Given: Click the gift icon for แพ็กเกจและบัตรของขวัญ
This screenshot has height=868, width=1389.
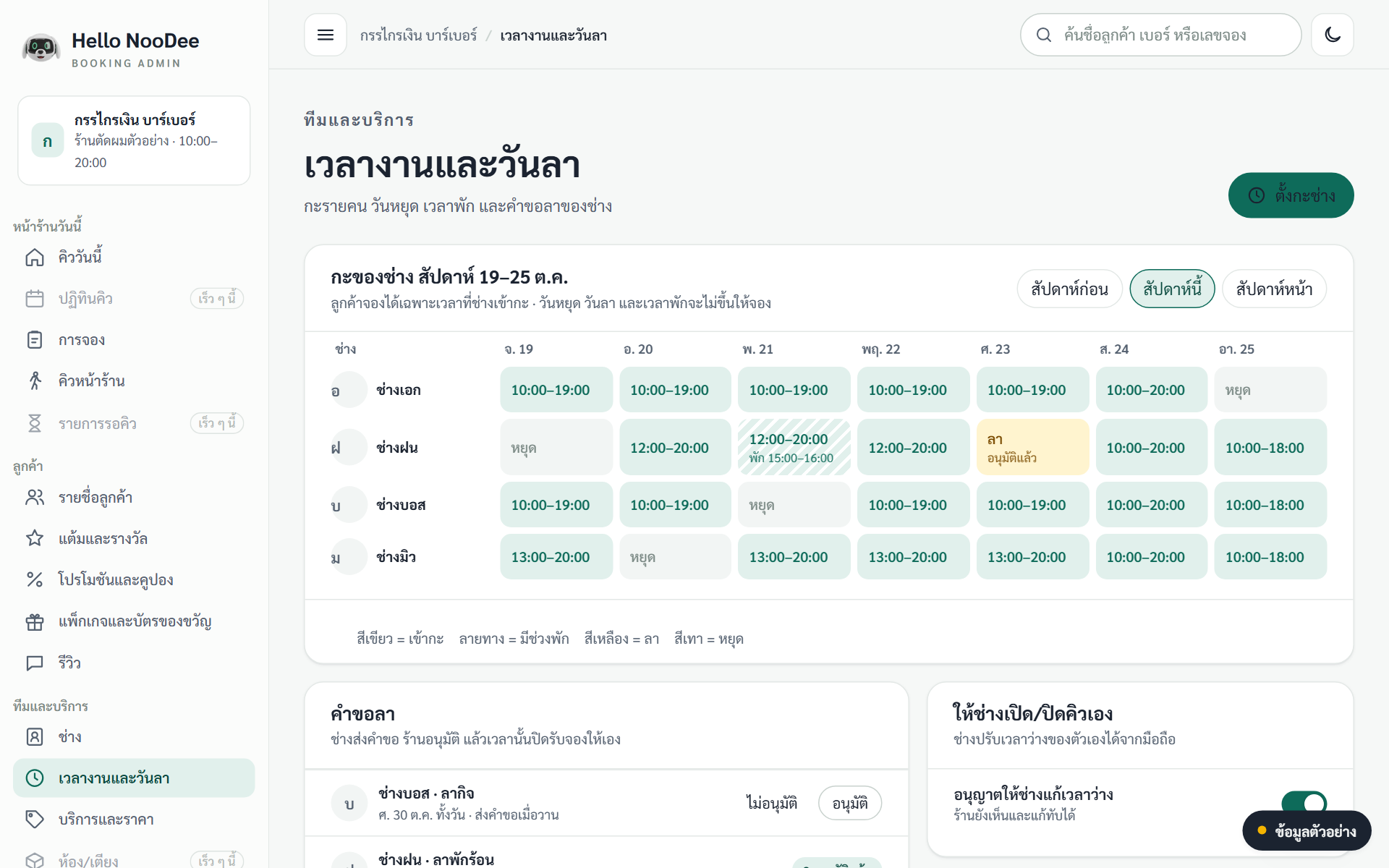Looking at the screenshot, I should click(35, 621).
